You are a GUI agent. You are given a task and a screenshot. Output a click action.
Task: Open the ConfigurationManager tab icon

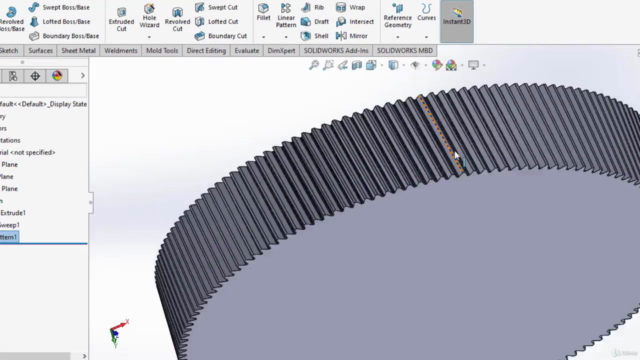click(x=13, y=76)
